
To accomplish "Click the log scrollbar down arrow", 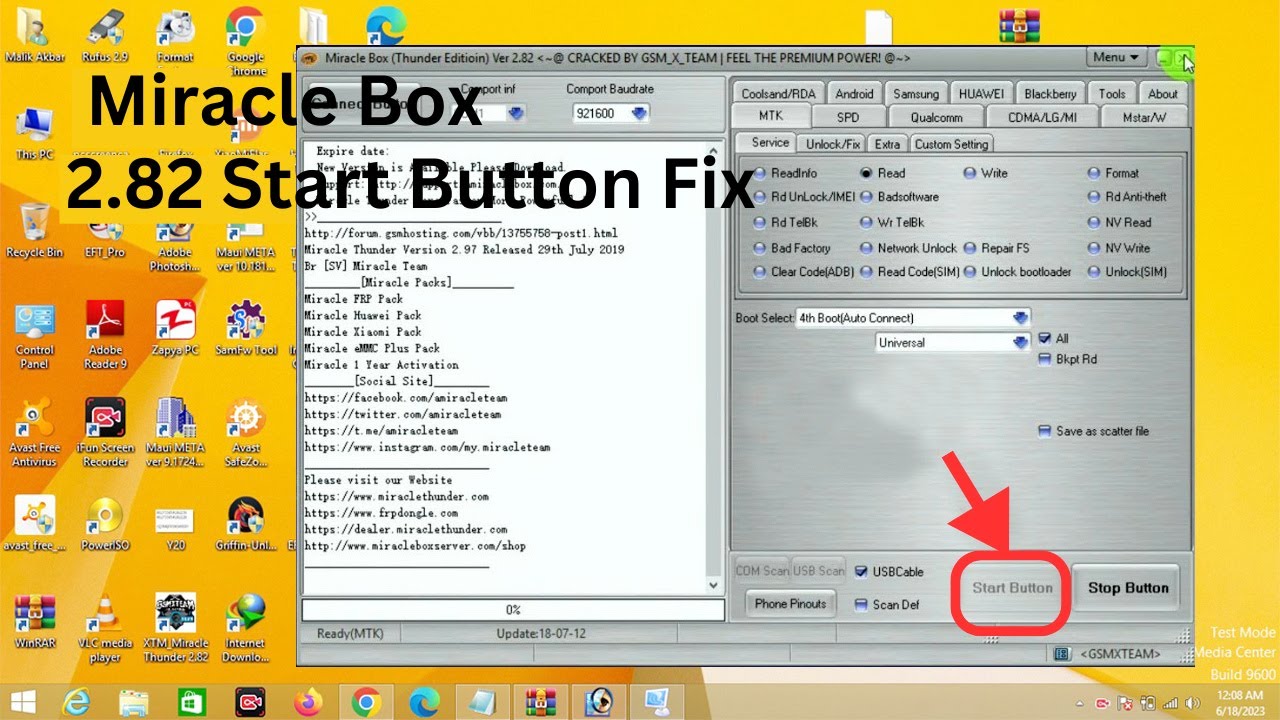I will click(x=714, y=585).
